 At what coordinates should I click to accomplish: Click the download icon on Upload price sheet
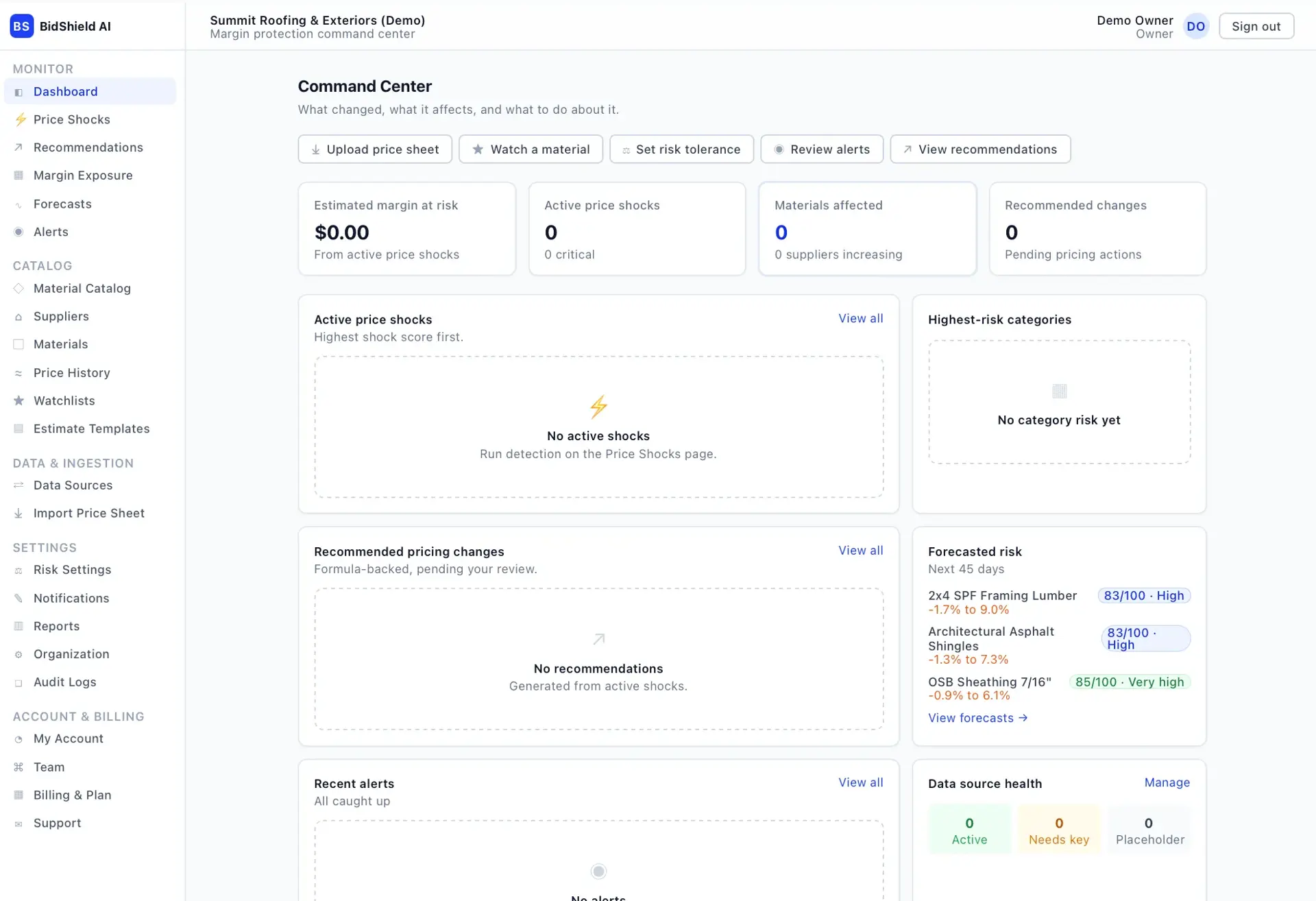315,149
